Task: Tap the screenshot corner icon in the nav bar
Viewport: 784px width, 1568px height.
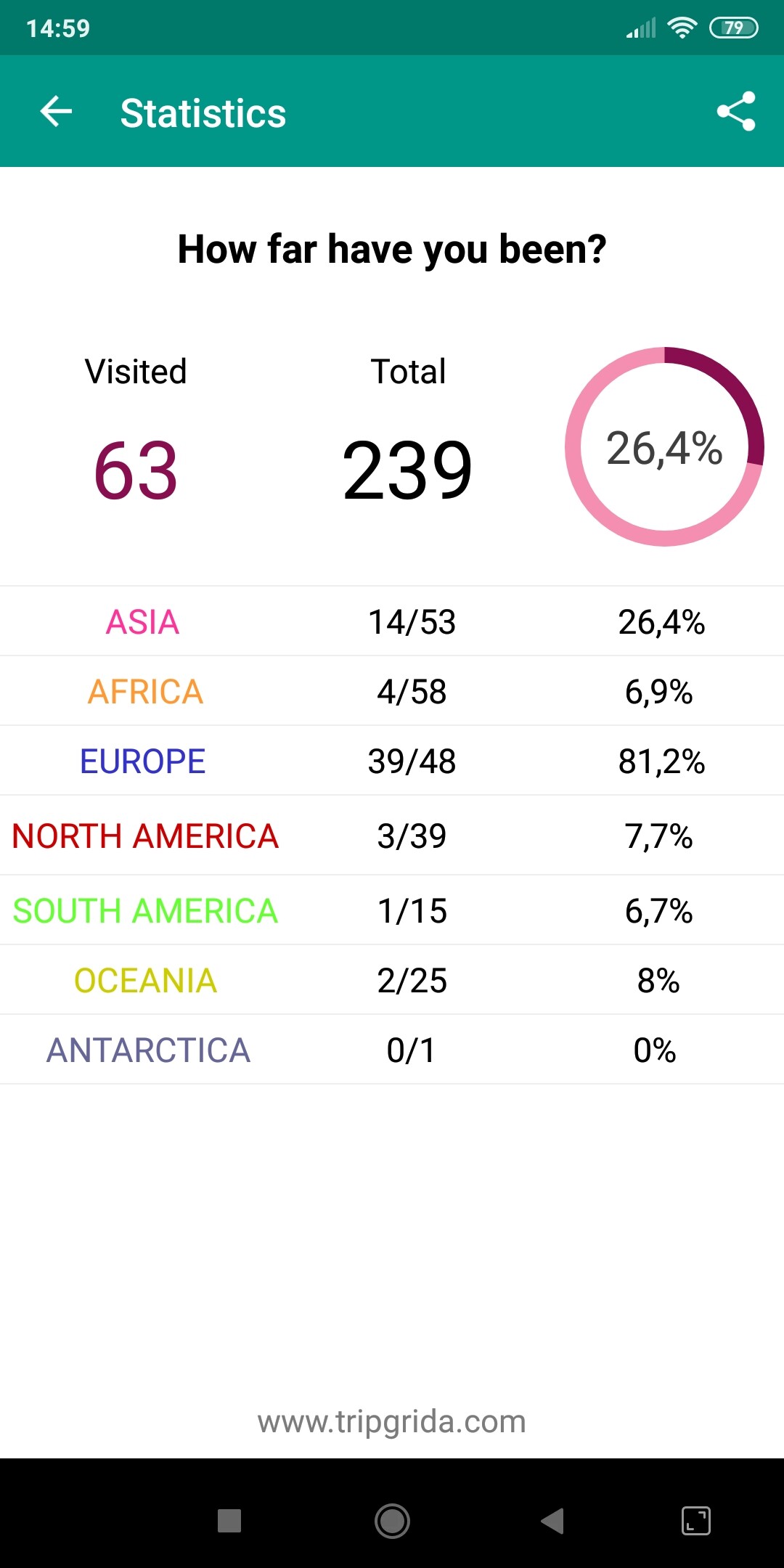Action: [x=696, y=1520]
